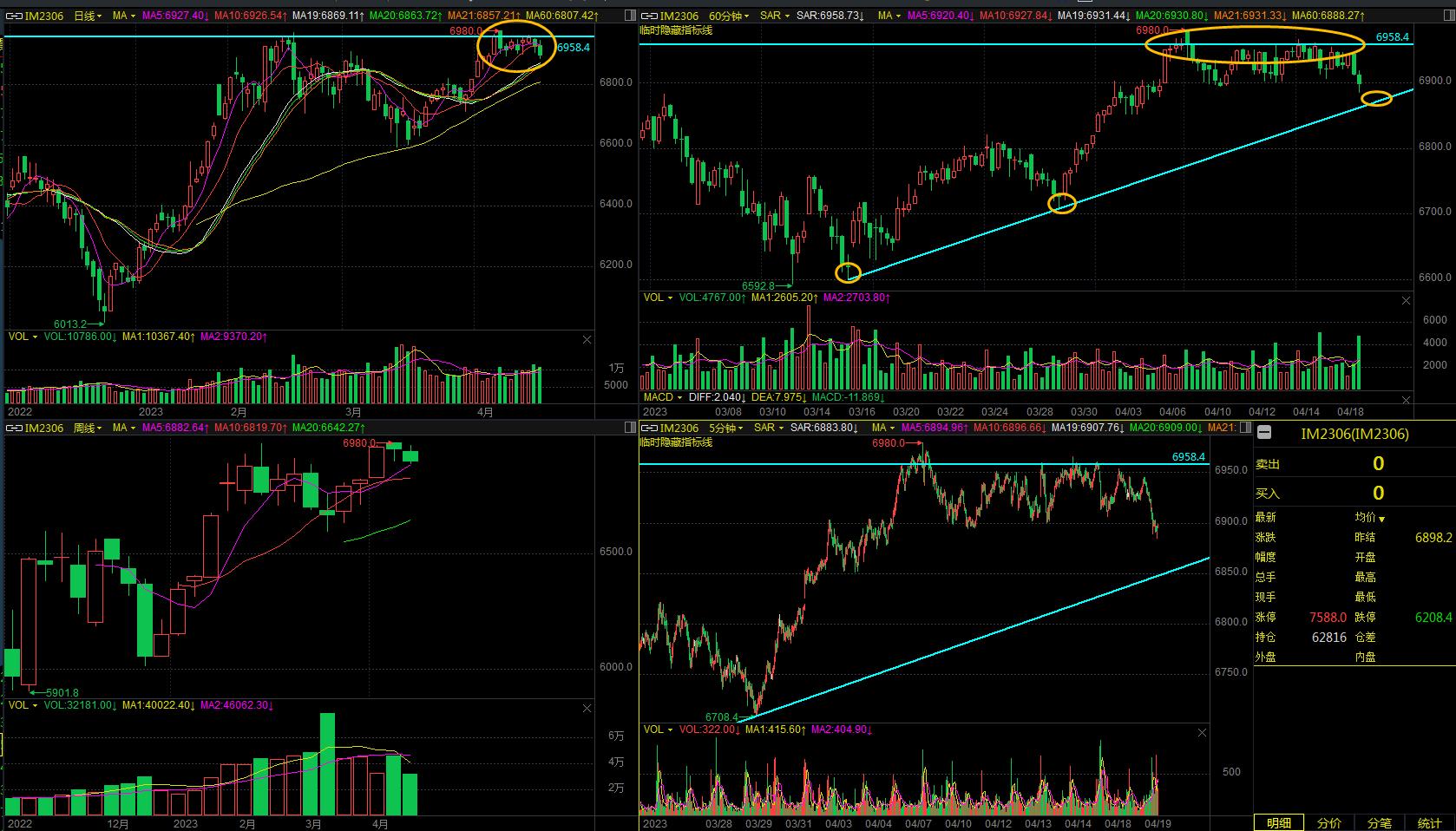Viewport: 1456px width, 831px height.
Task: Close the 60-minute chart volume sub-panel
Action: pyautogui.click(x=1407, y=300)
